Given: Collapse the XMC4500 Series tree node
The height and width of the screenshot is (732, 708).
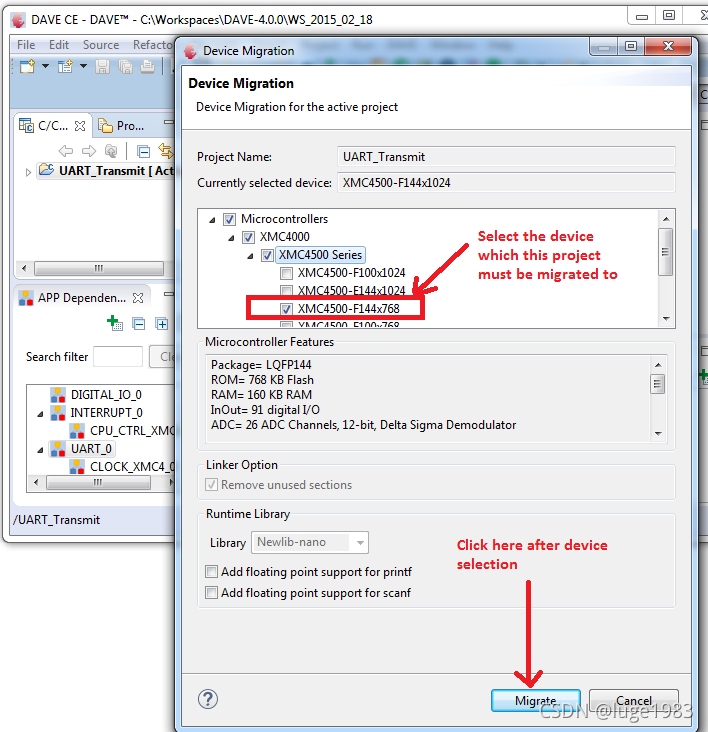Looking at the screenshot, I should tap(250, 256).
